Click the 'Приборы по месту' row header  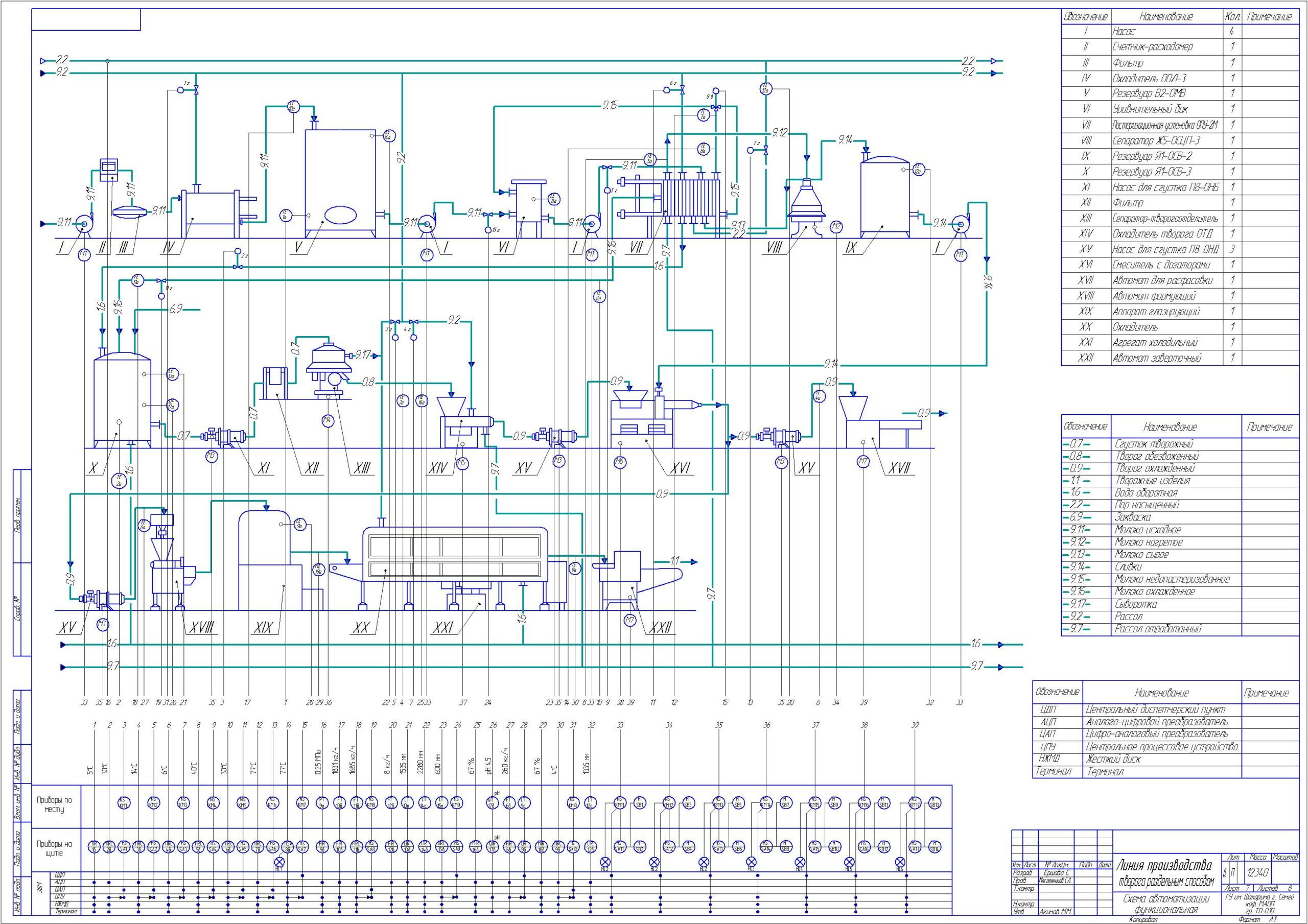[x=55, y=805]
